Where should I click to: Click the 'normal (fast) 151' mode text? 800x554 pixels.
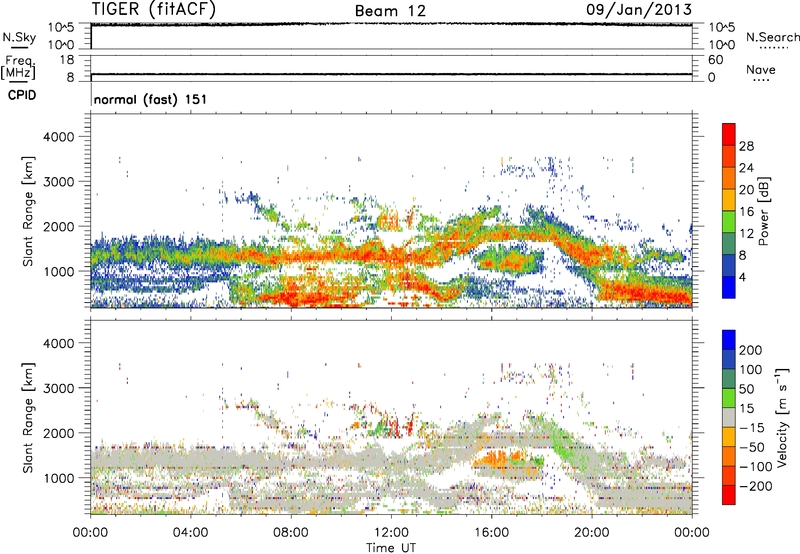click(151, 99)
